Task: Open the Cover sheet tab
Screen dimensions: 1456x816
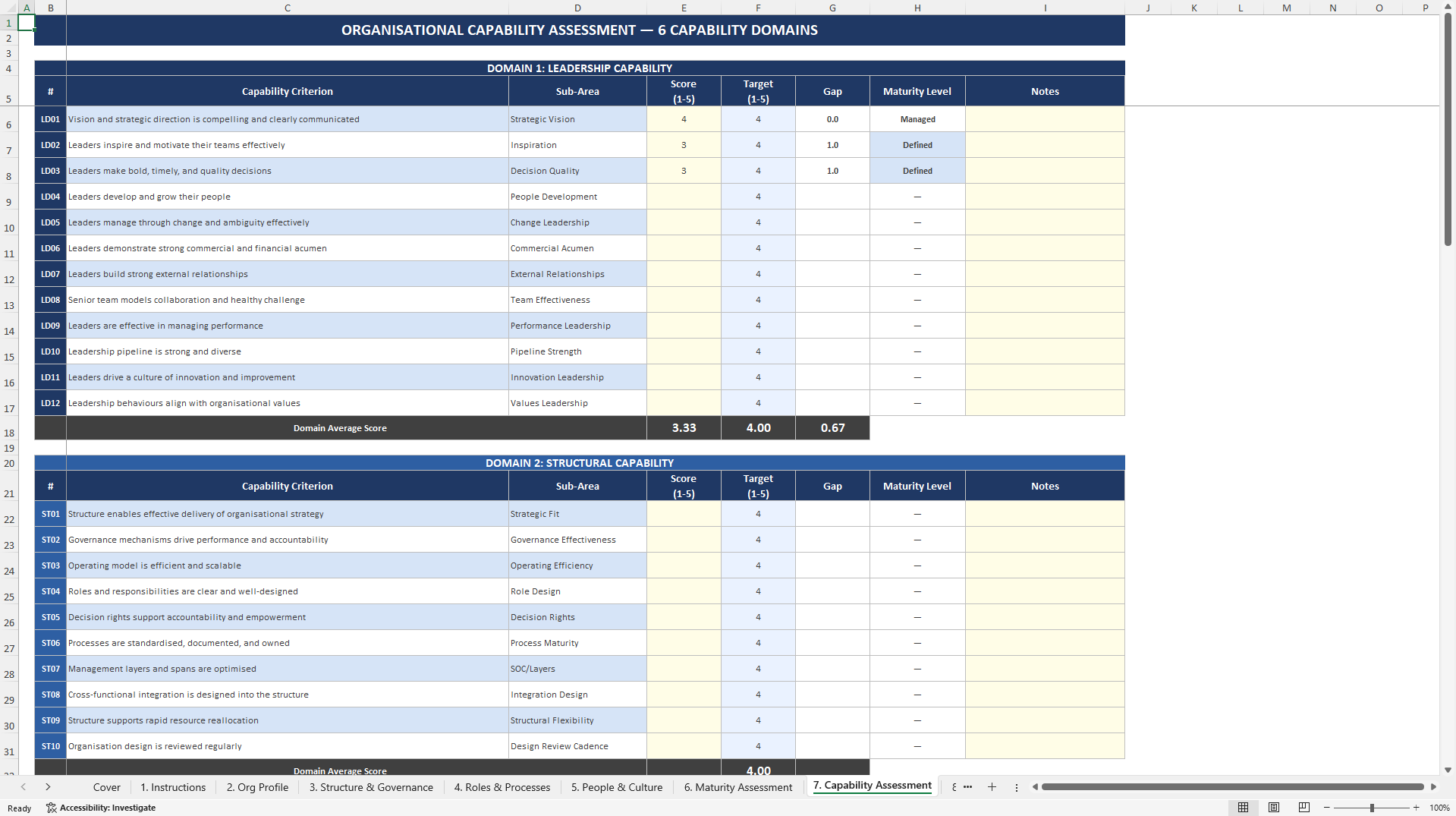Action: point(107,787)
